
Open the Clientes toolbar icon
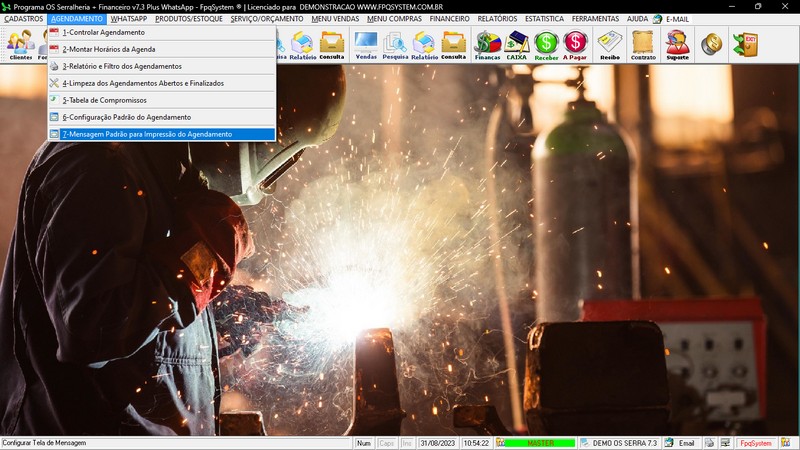point(20,45)
